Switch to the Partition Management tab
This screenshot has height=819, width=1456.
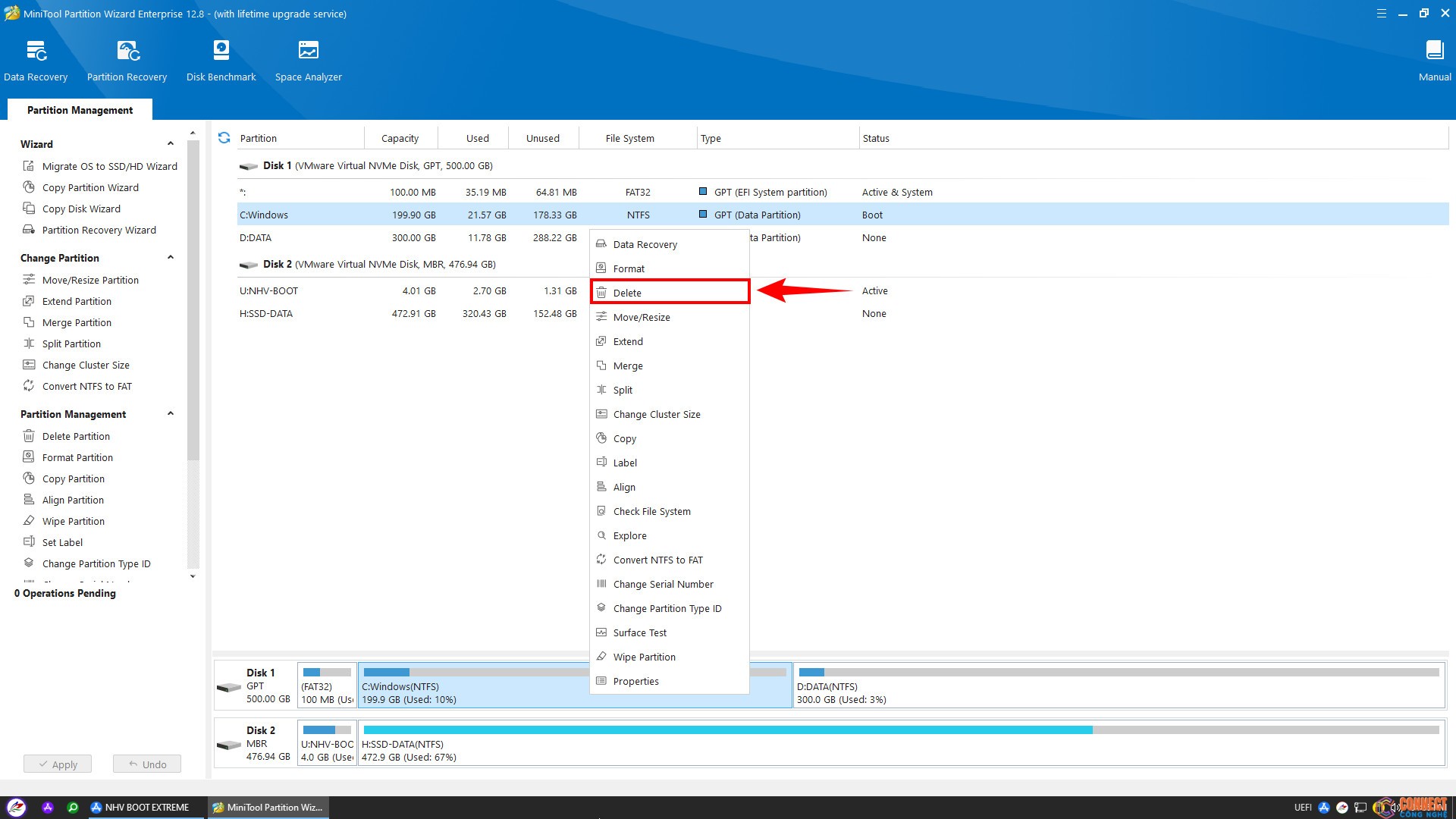tap(80, 110)
